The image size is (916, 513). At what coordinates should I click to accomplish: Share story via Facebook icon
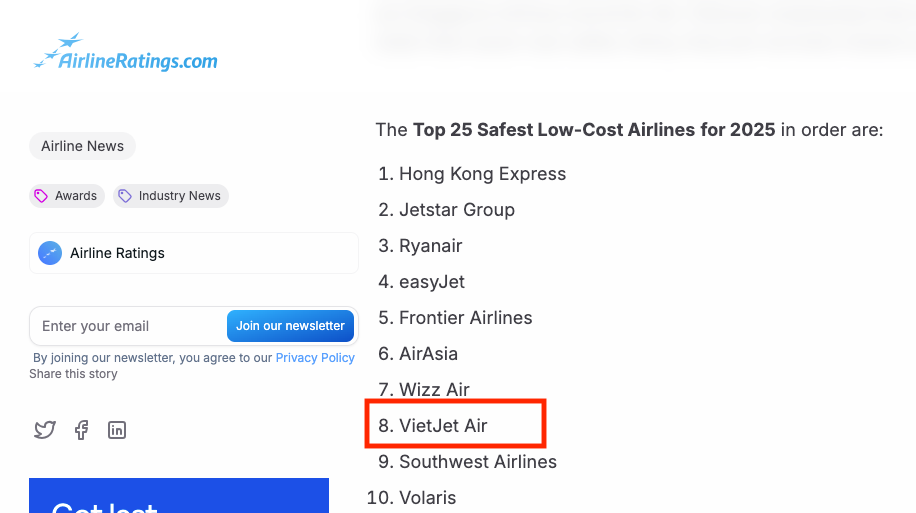coord(81,430)
